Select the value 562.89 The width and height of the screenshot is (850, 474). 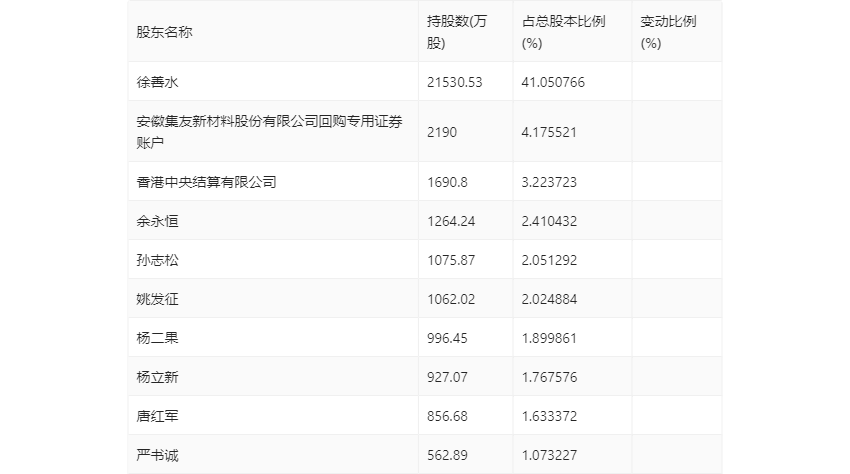point(447,455)
